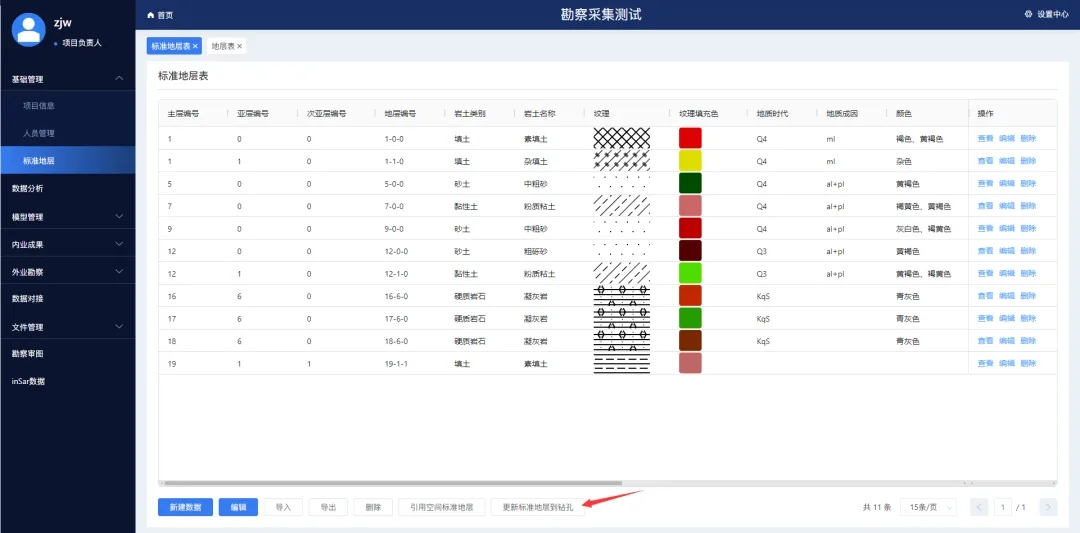
Task: Open the 15条/页 page size dropdown
Action: (x=927, y=507)
